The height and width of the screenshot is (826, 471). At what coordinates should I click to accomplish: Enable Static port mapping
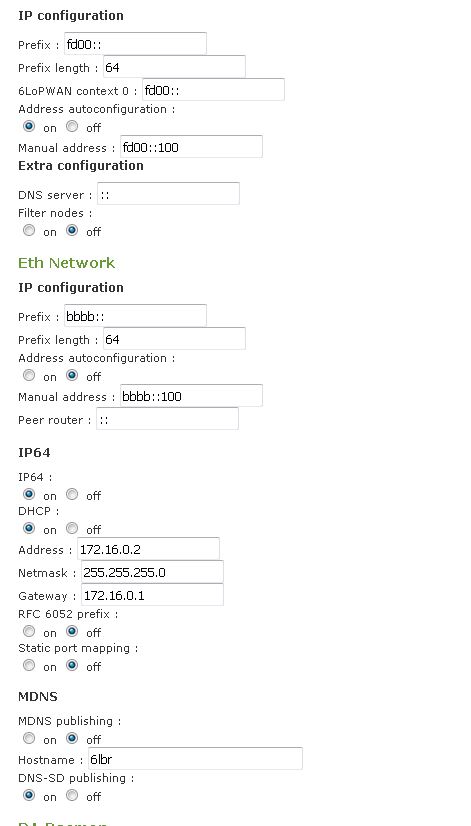click(x=30, y=665)
